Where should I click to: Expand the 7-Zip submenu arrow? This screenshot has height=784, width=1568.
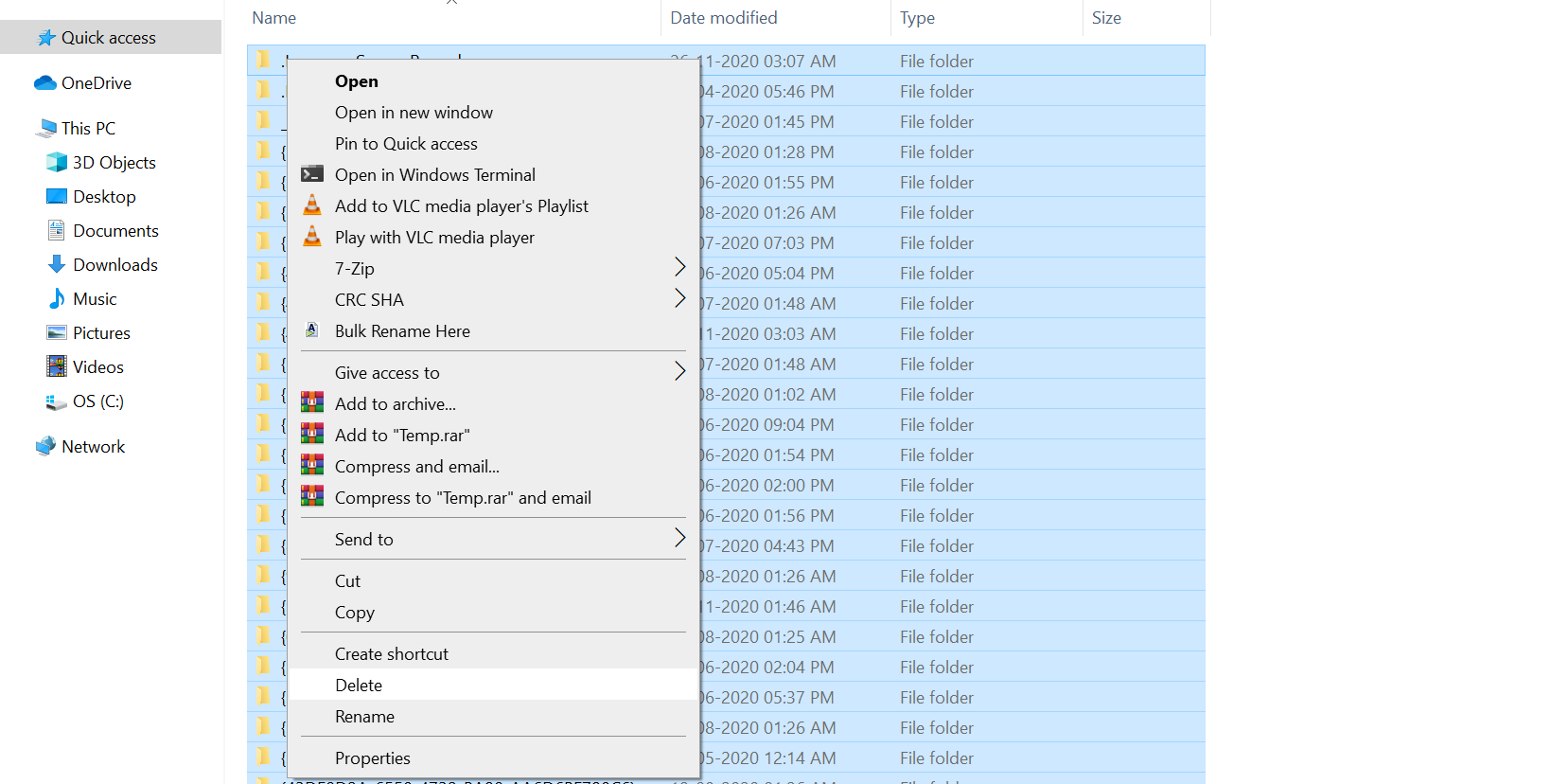coord(678,268)
